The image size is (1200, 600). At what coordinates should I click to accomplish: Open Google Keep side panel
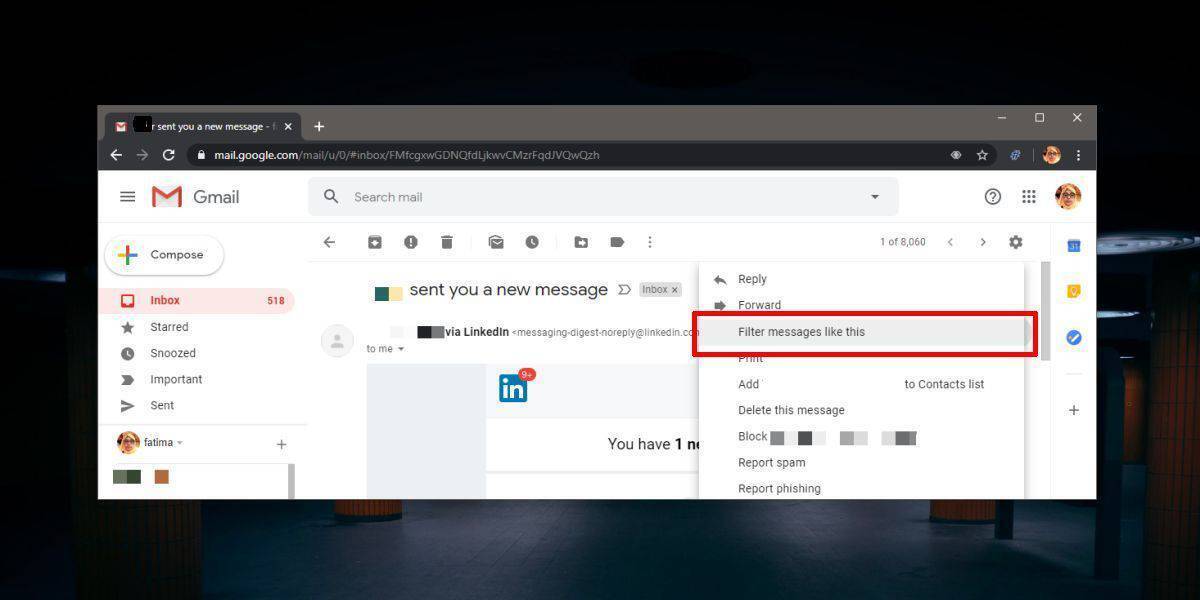1074,292
